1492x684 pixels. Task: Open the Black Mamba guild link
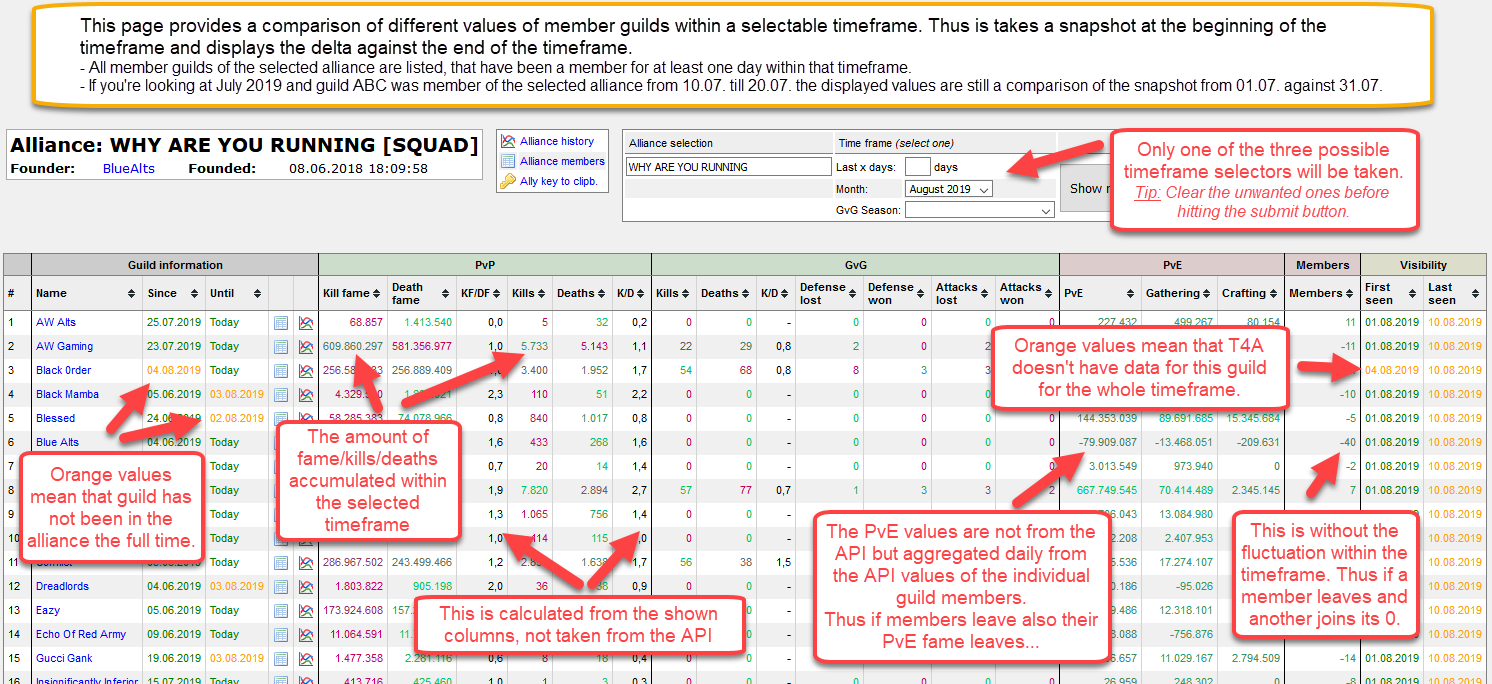[67, 395]
